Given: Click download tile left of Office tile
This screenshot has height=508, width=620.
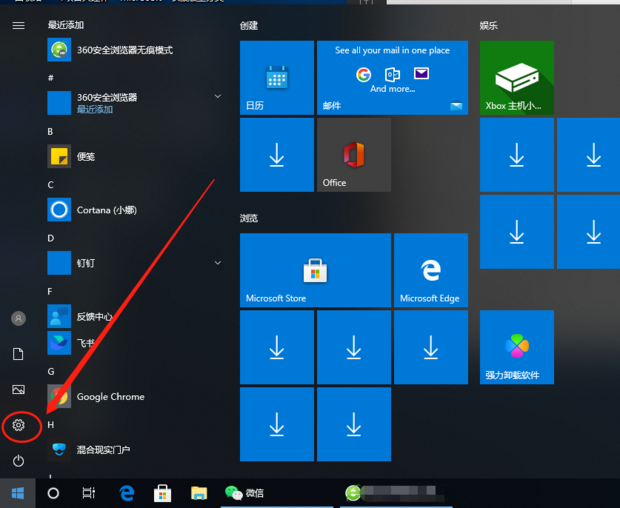Looking at the screenshot, I should 277,155.
